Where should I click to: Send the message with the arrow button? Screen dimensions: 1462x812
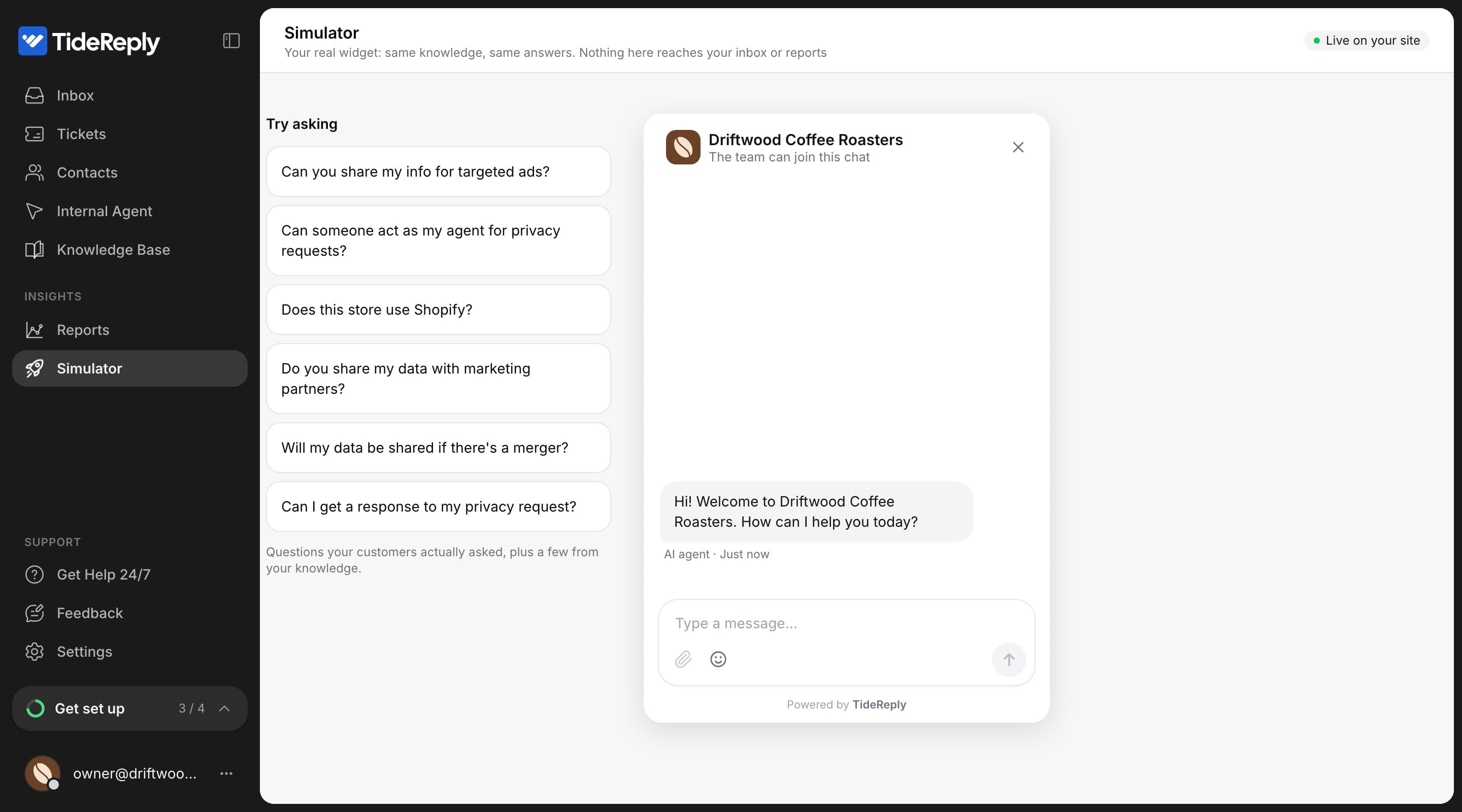[1009, 660]
